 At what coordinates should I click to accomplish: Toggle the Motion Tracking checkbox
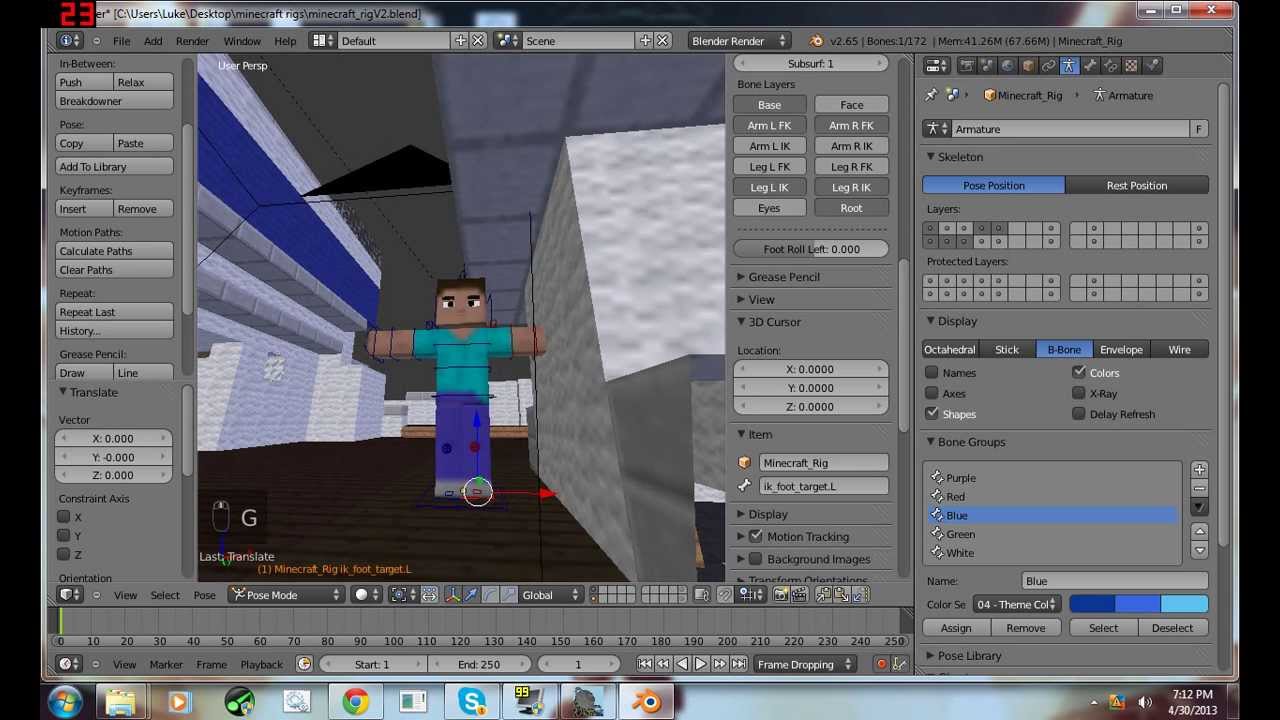click(x=756, y=537)
